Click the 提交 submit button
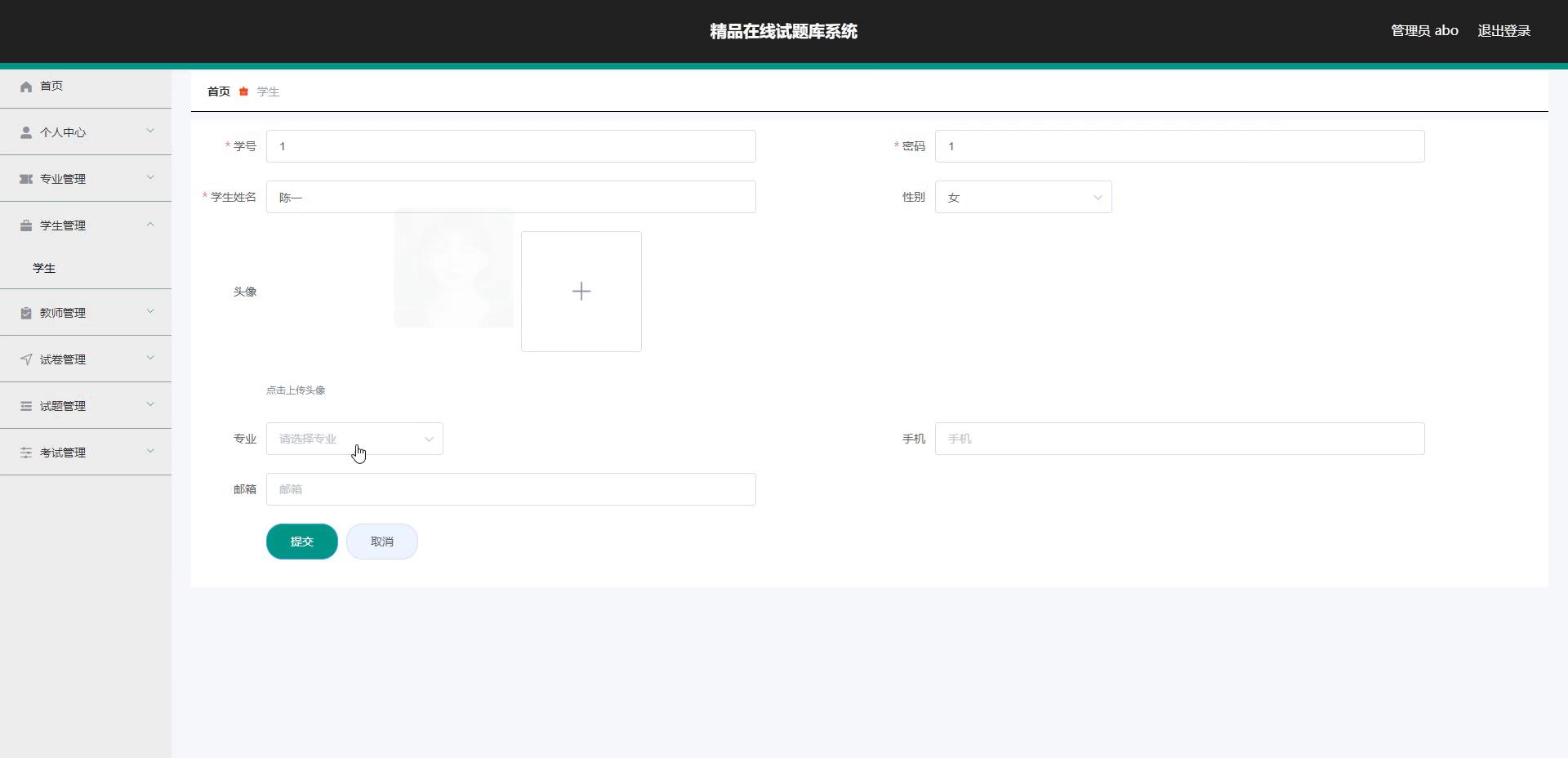The height and width of the screenshot is (758, 1568). pyautogui.click(x=301, y=541)
